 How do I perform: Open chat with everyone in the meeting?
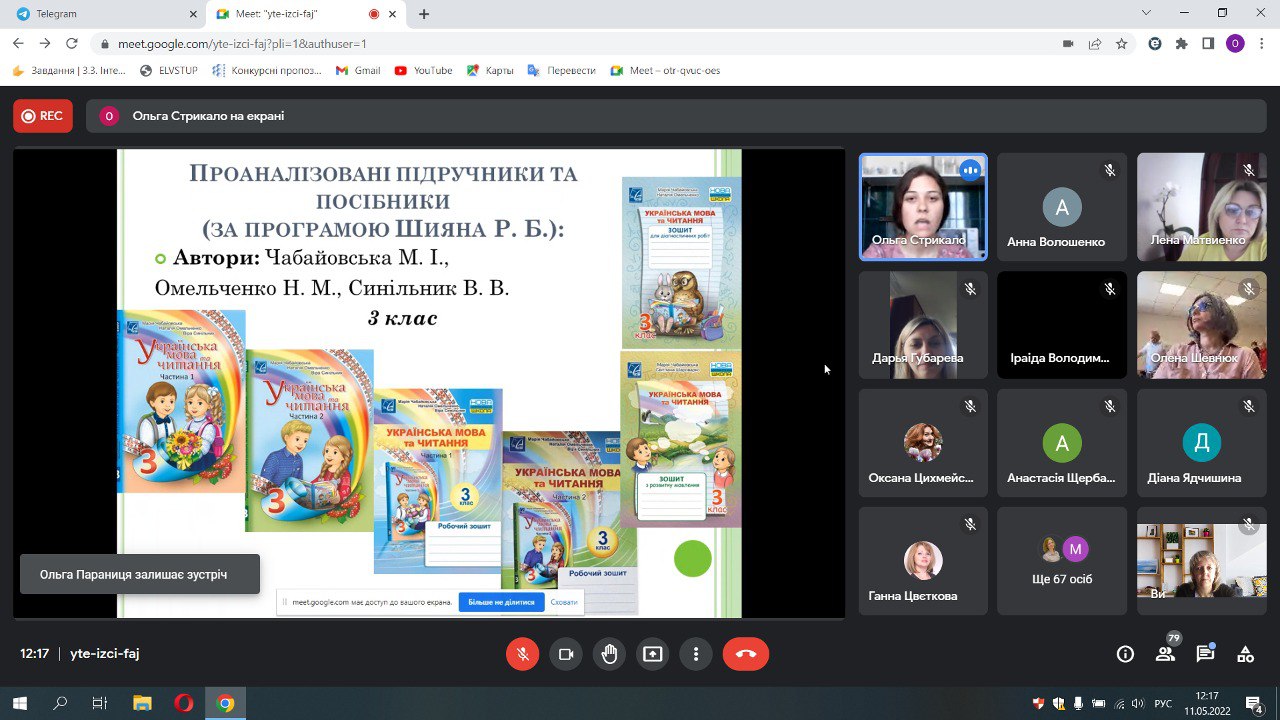(x=1205, y=653)
